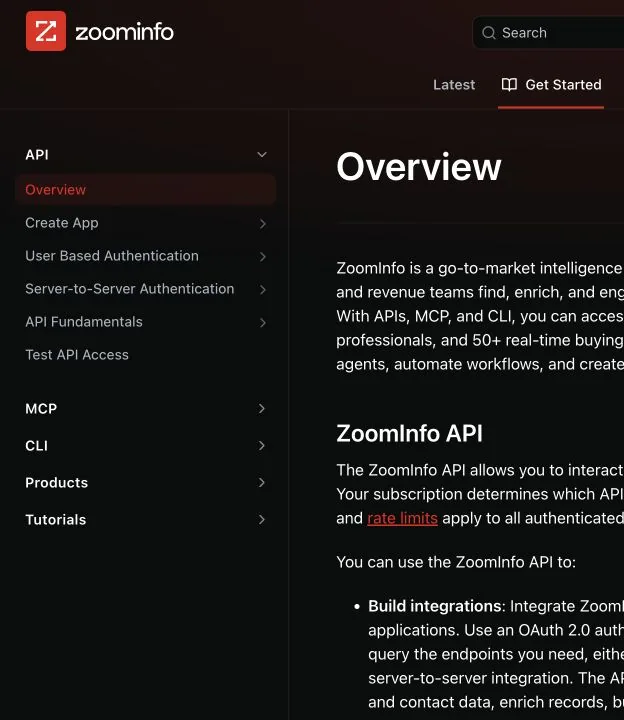Click the Products section label
The image size is (624, 720).
click(x=56, y=483)
